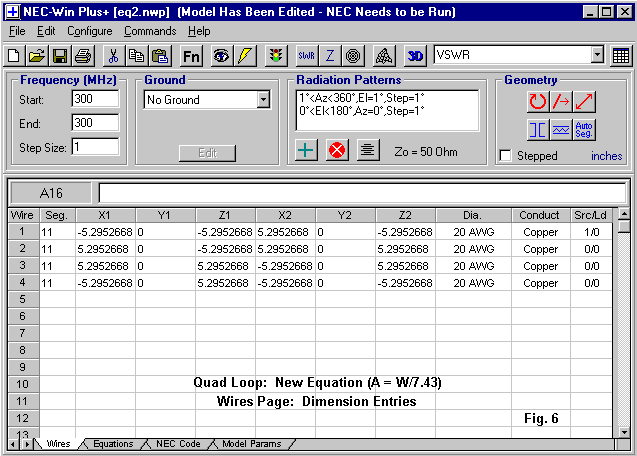Open the Commands menu
637x456 pixels.
point(150,31)
